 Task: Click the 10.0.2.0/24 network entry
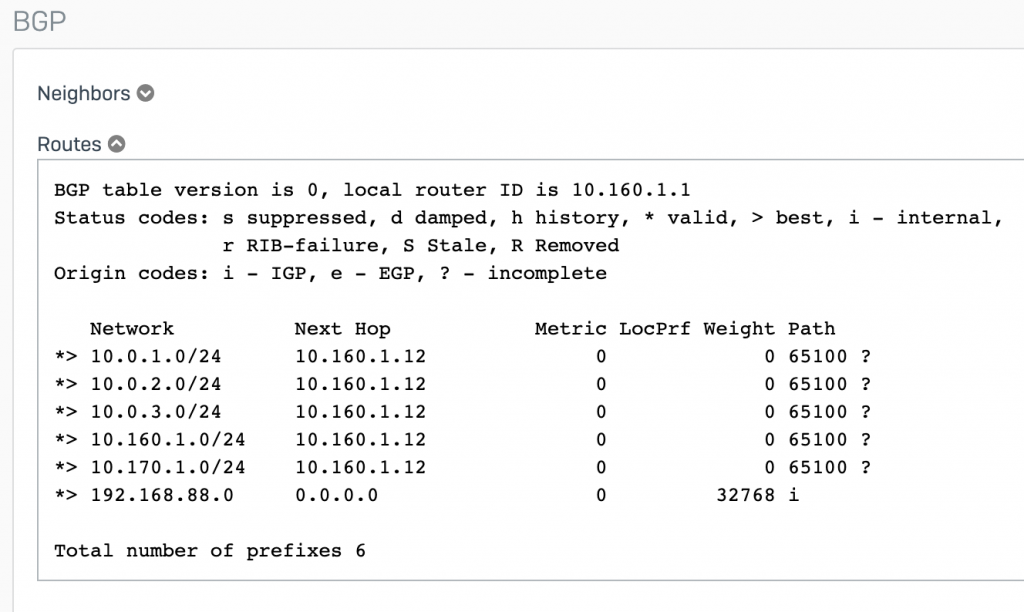coord(155,384)
